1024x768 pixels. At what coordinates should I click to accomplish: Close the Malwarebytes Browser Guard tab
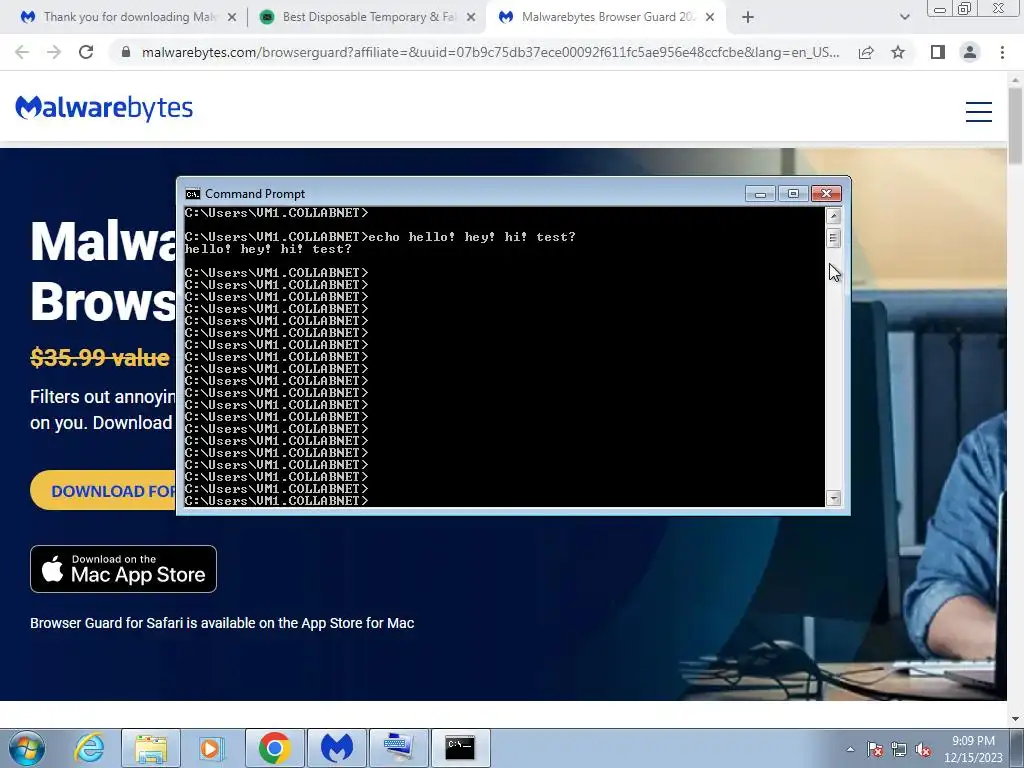coord(710,17)
